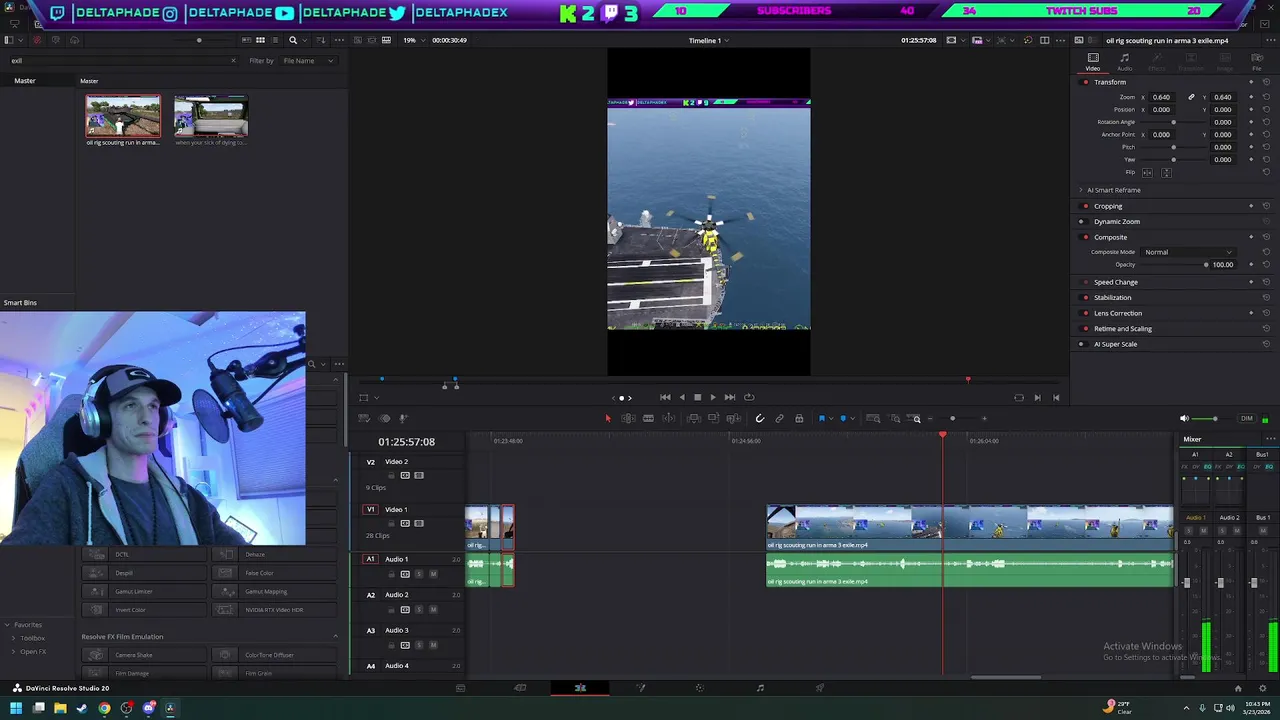Jump to the first frame button
Image resolution: width=1280 pixels, height=720 pixels.
coord(665,397)
